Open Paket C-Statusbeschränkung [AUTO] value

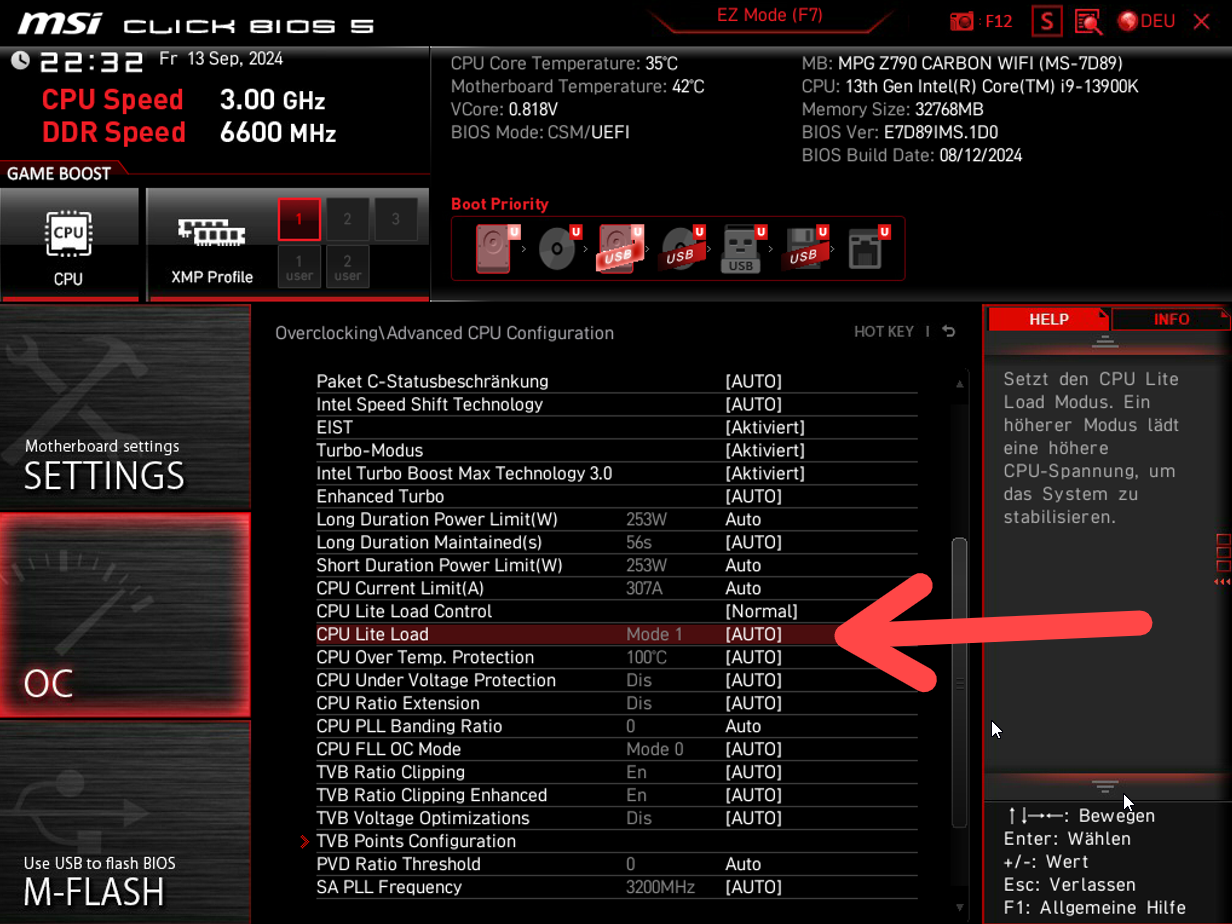click(754, 381)
